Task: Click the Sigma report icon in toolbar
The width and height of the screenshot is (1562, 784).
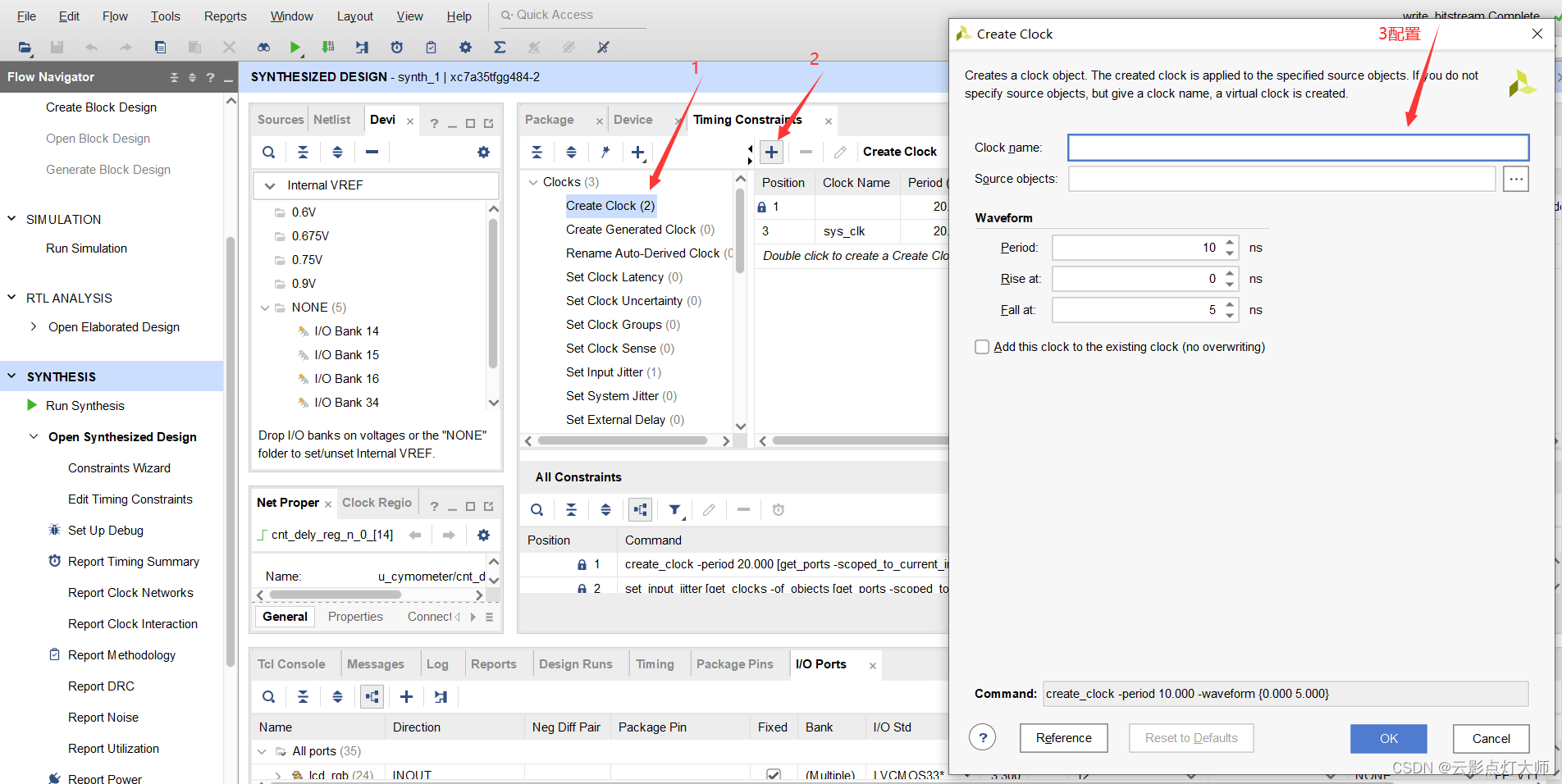Action: tap(500, 48)
